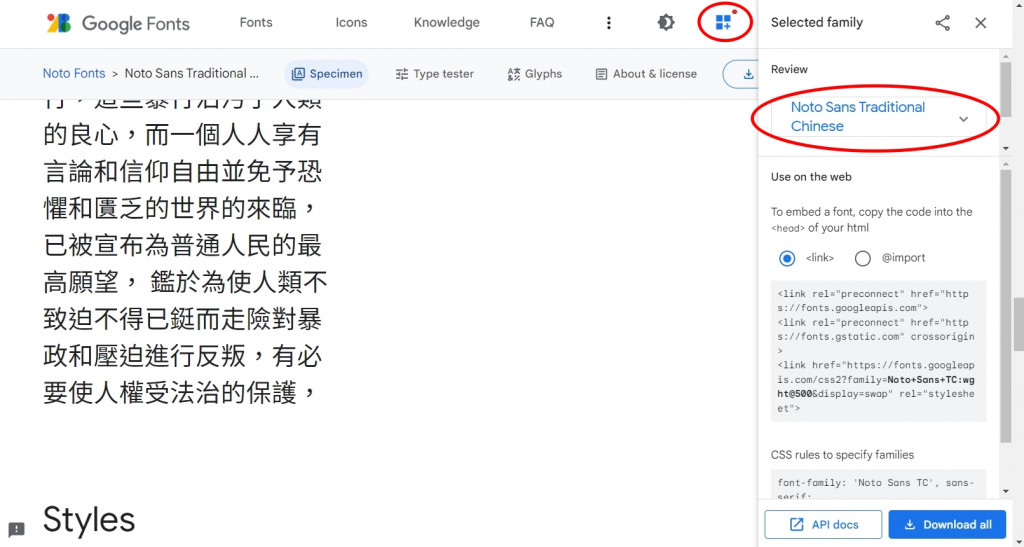Image resolution: width=1024 pixels, height=547 pixels.
Task: Close the Selected family panel
Action: (980, 23)
